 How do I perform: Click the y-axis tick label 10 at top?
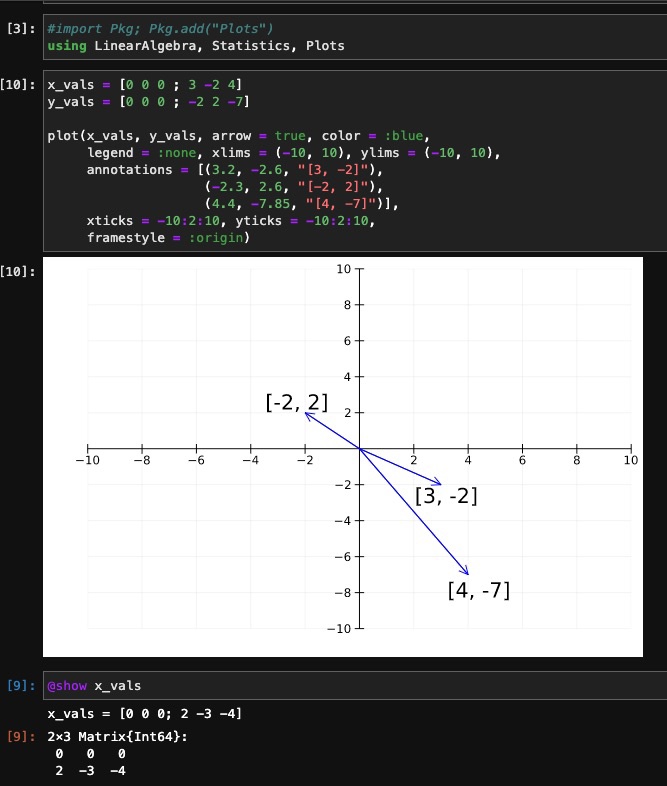coord(343,269)
